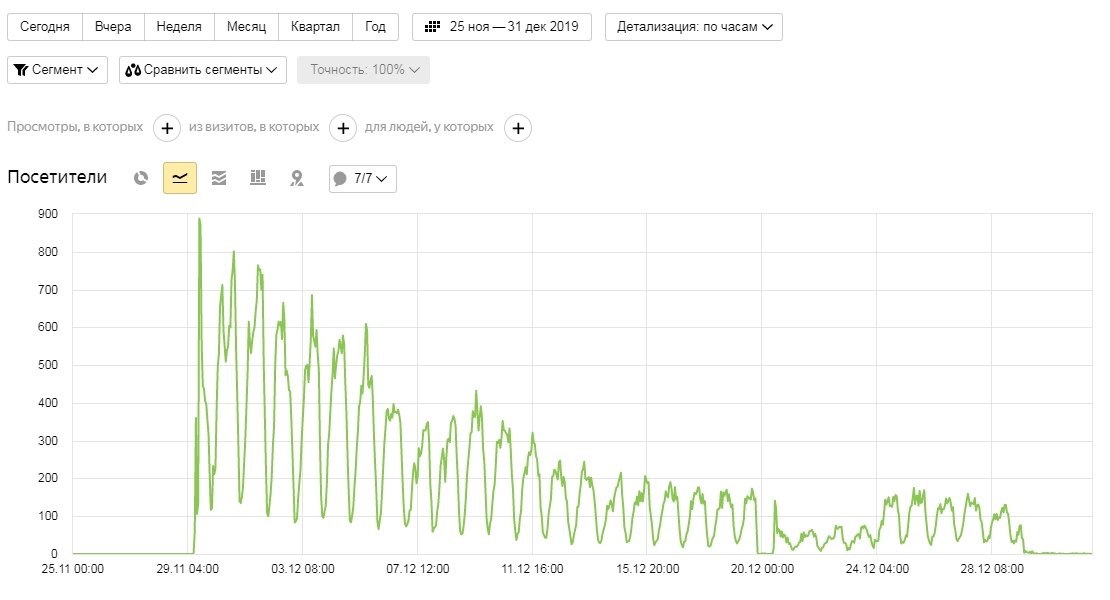Open Детализация: по часам dropdown
This screenshot has width=1110, height=600.
pyautogui.click(x=694, y=27)
